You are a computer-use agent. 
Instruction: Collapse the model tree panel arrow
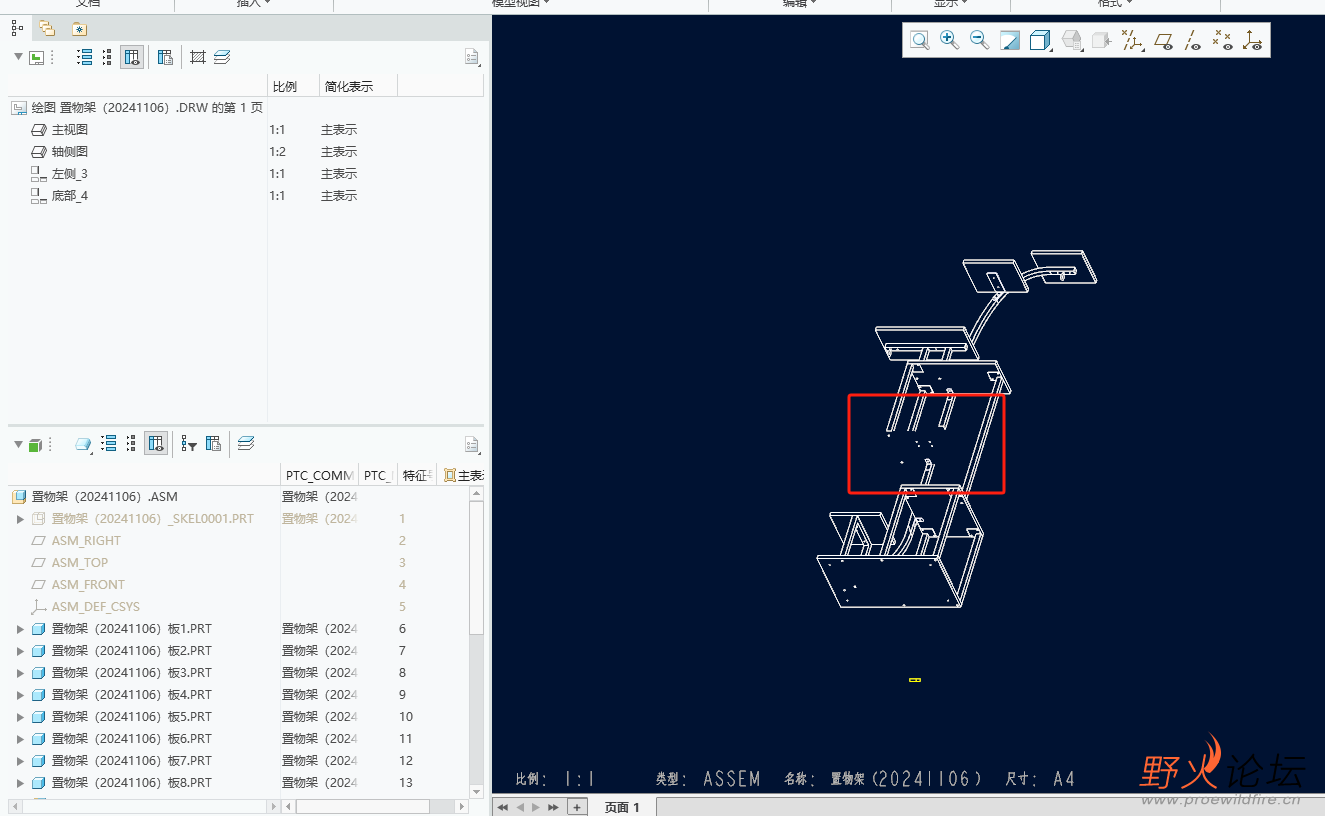click(x=18, y=444)
